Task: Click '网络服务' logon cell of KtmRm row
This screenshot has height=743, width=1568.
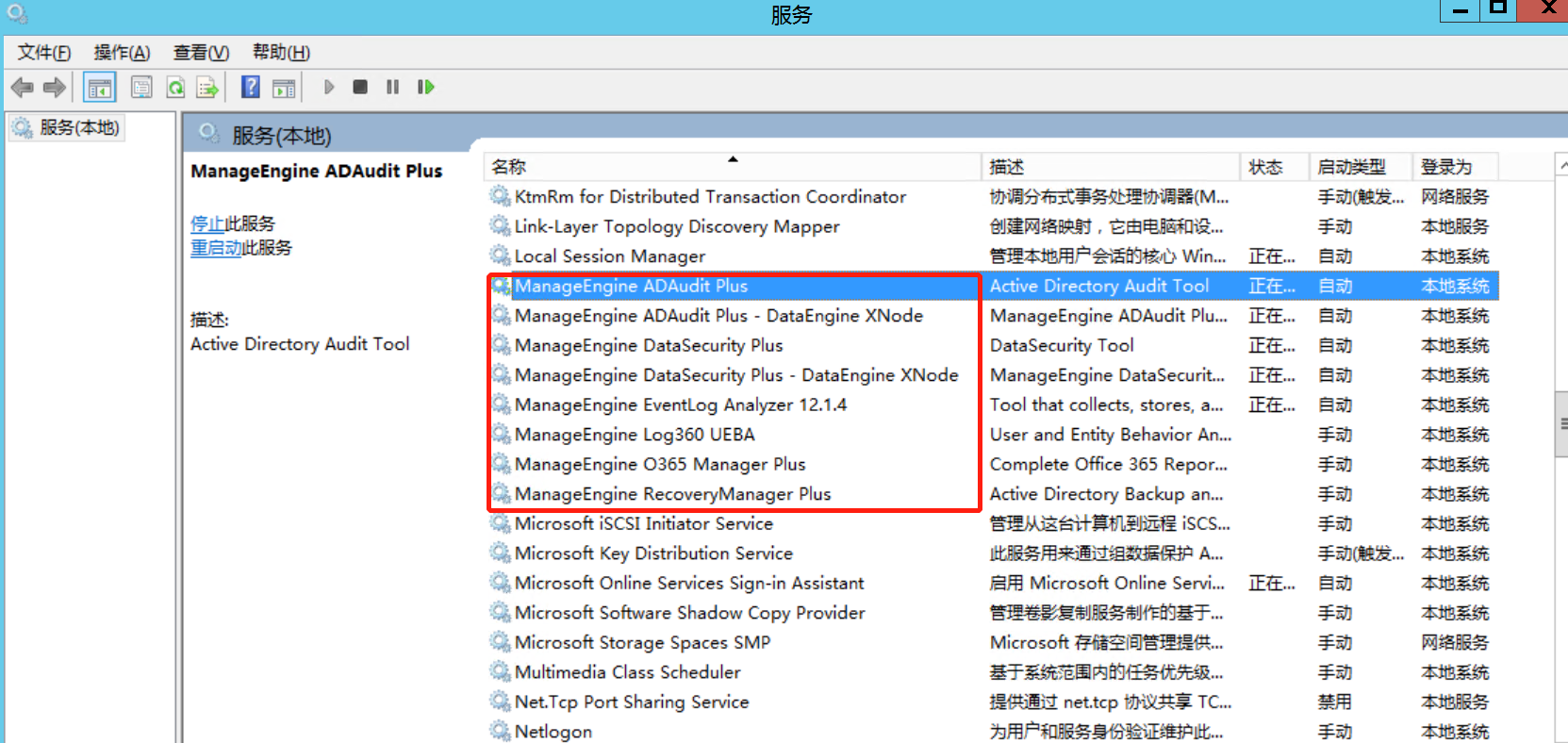Action: click(1455, 196)
